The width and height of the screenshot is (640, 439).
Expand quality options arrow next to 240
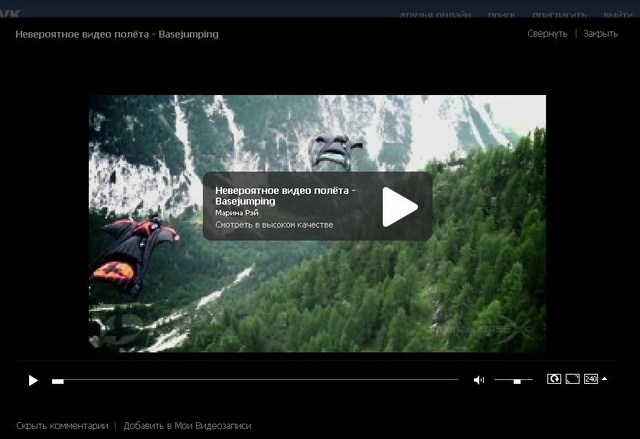(x=604, y=379)
